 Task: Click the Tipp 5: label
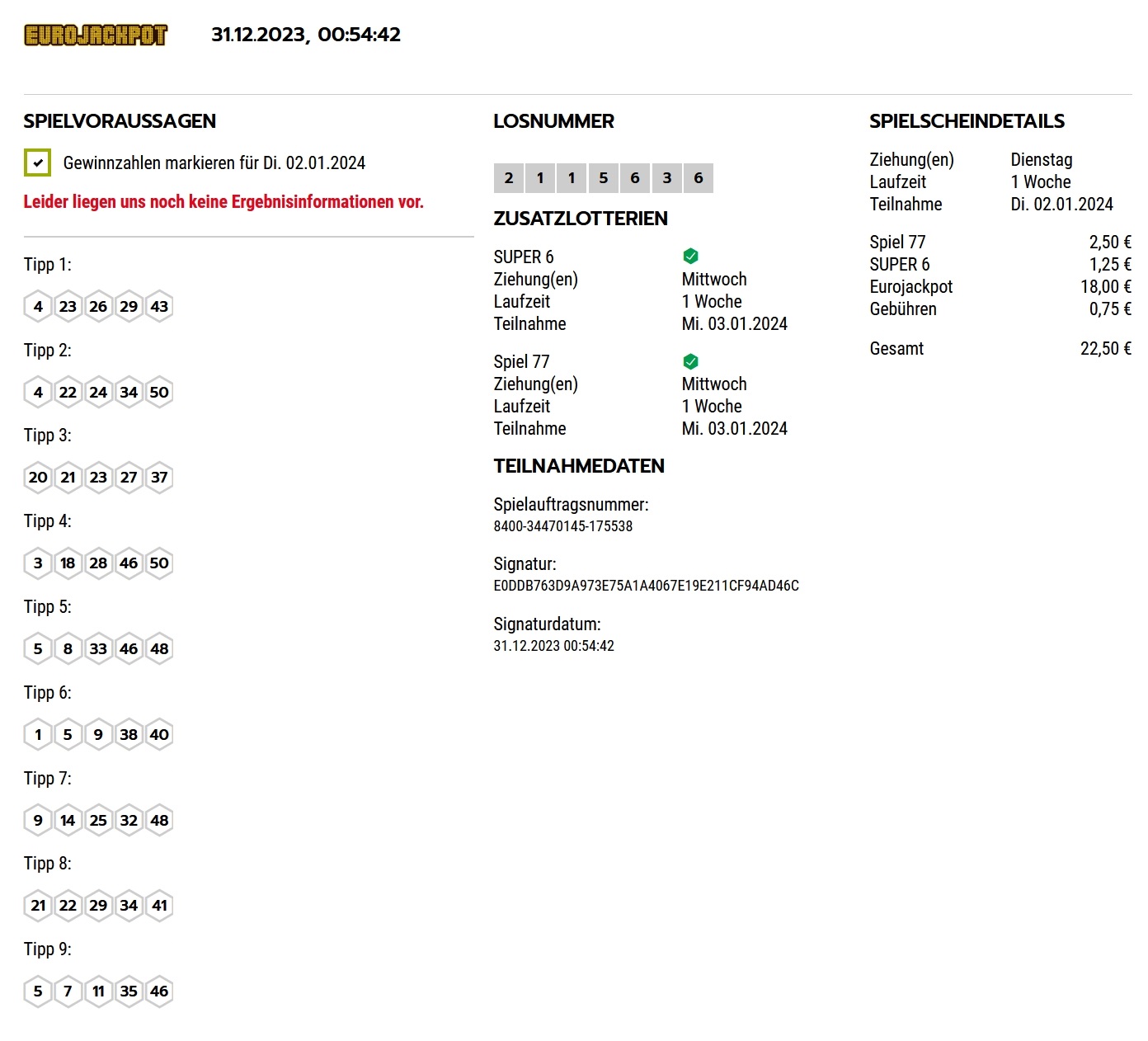tap(48, 607)
